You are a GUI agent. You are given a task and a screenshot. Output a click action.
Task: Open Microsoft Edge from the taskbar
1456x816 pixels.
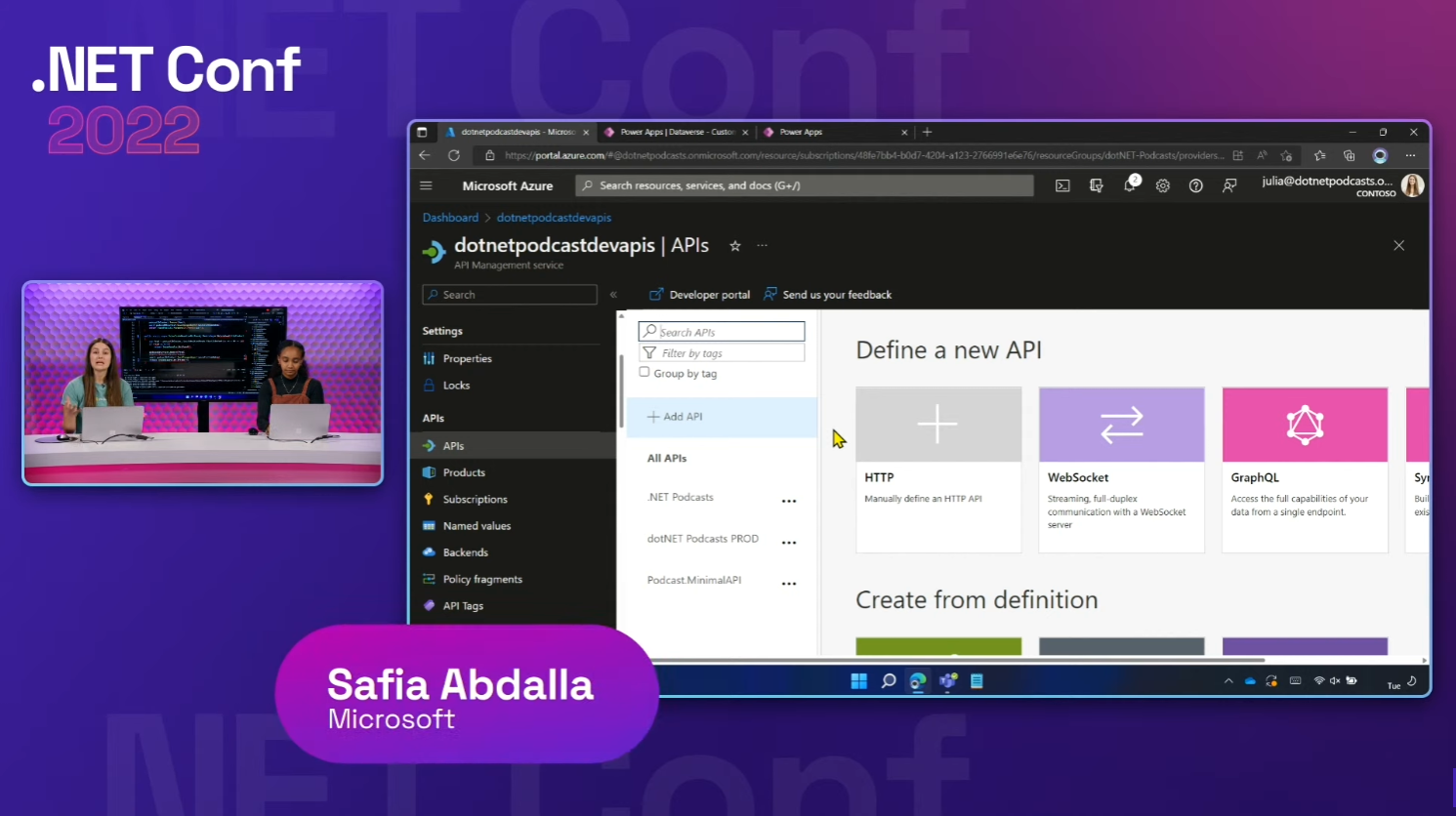(x=918, y=681)
